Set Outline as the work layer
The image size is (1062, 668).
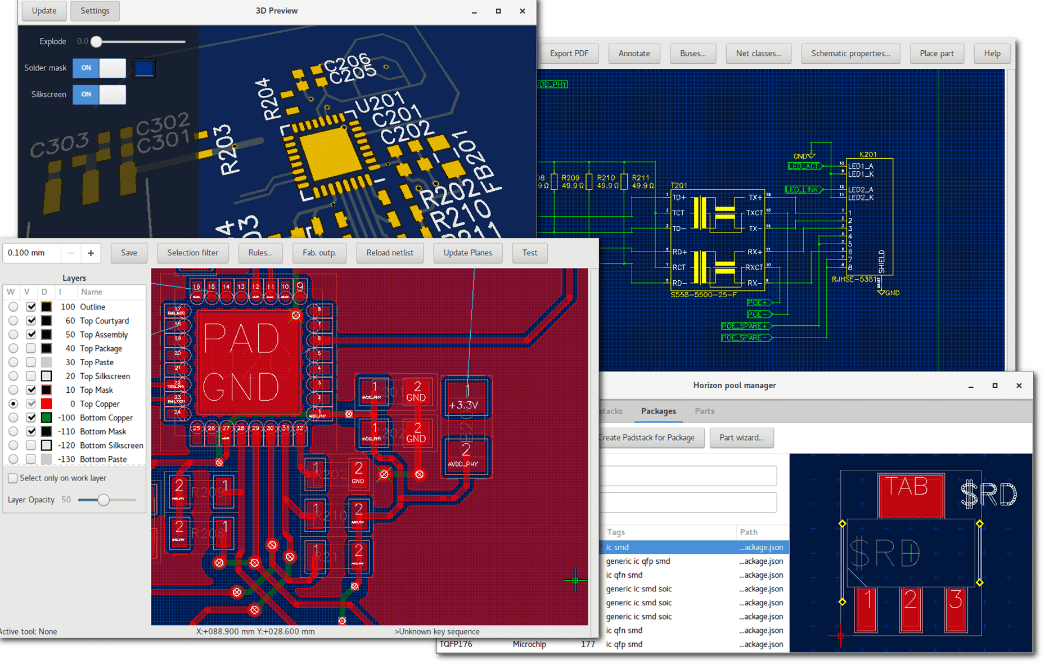(x=13, y=307)
